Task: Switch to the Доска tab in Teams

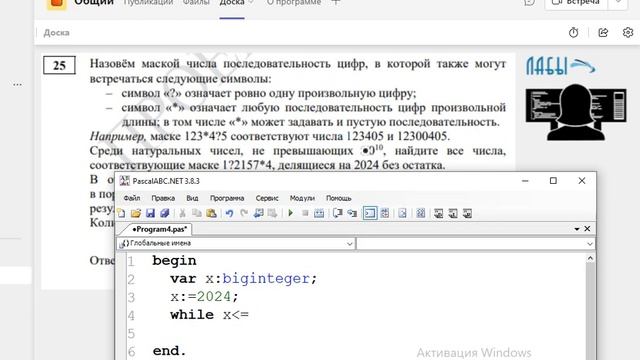Action: (x=232, y=2)
